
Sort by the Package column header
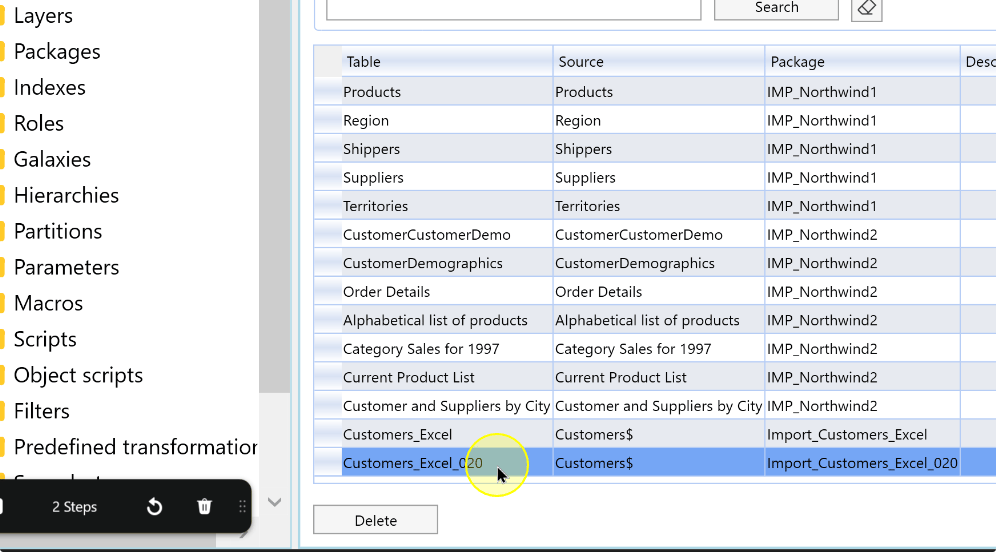click(x=863, y=62)
